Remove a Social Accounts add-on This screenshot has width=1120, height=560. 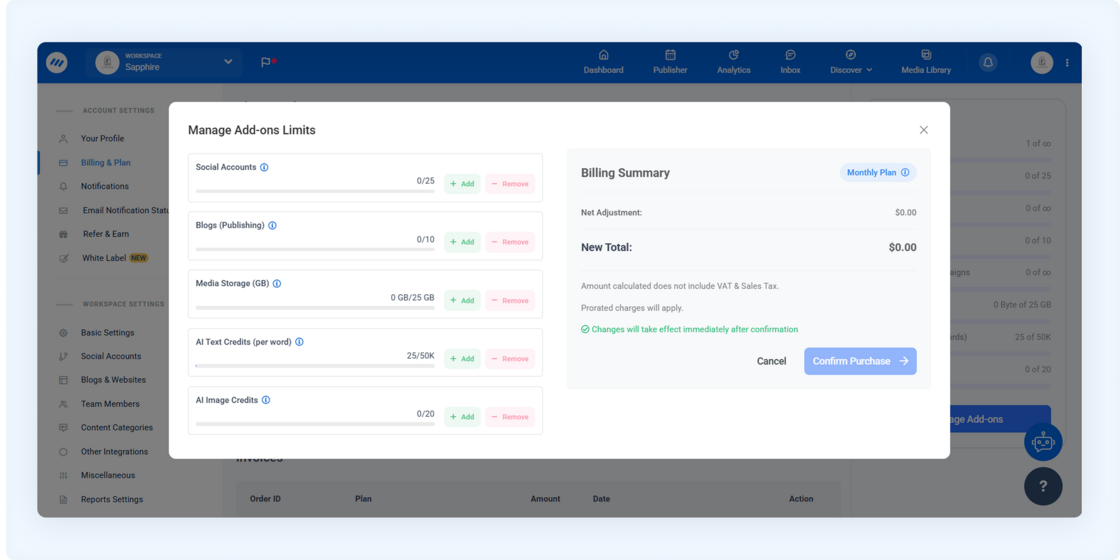click(x=510, y=184)
